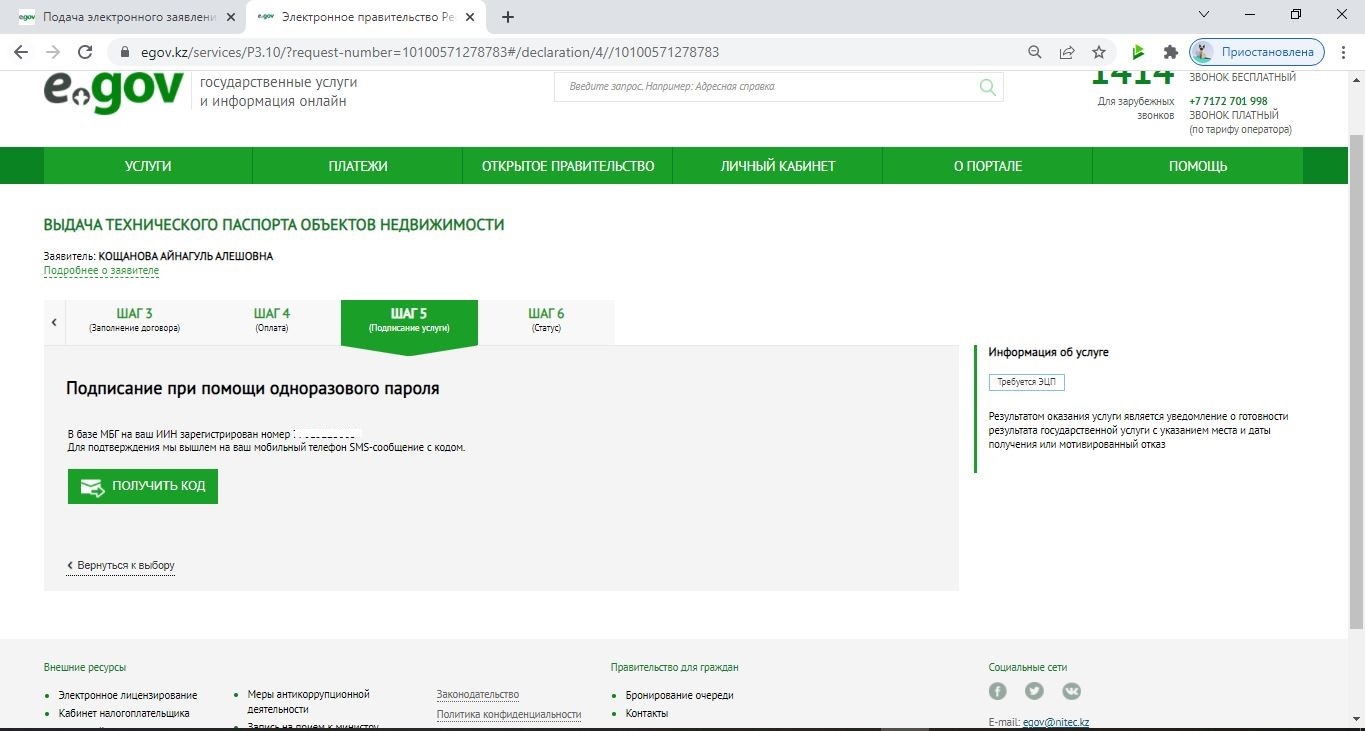This screenshot has height=731, width=1365.
Task: Click the Требуется ЭЦП badge
Action: coord(1027,382)
